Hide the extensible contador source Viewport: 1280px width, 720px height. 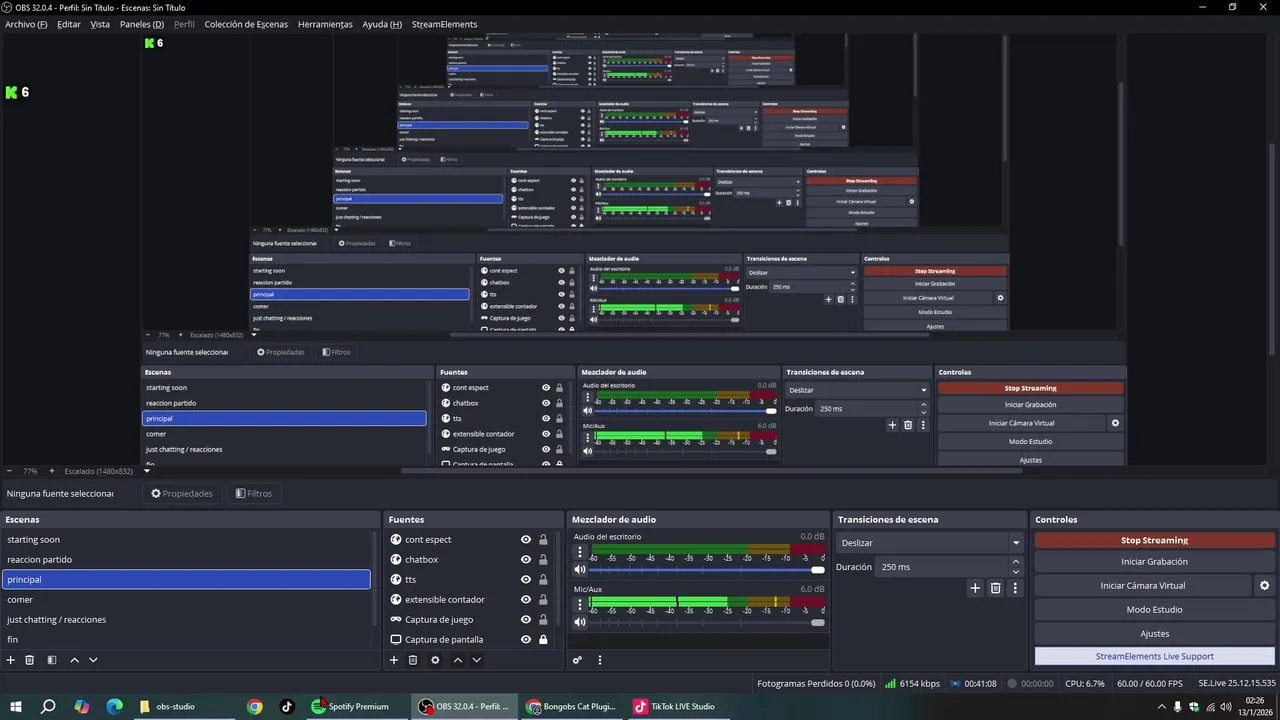click(x=526, y=600)
